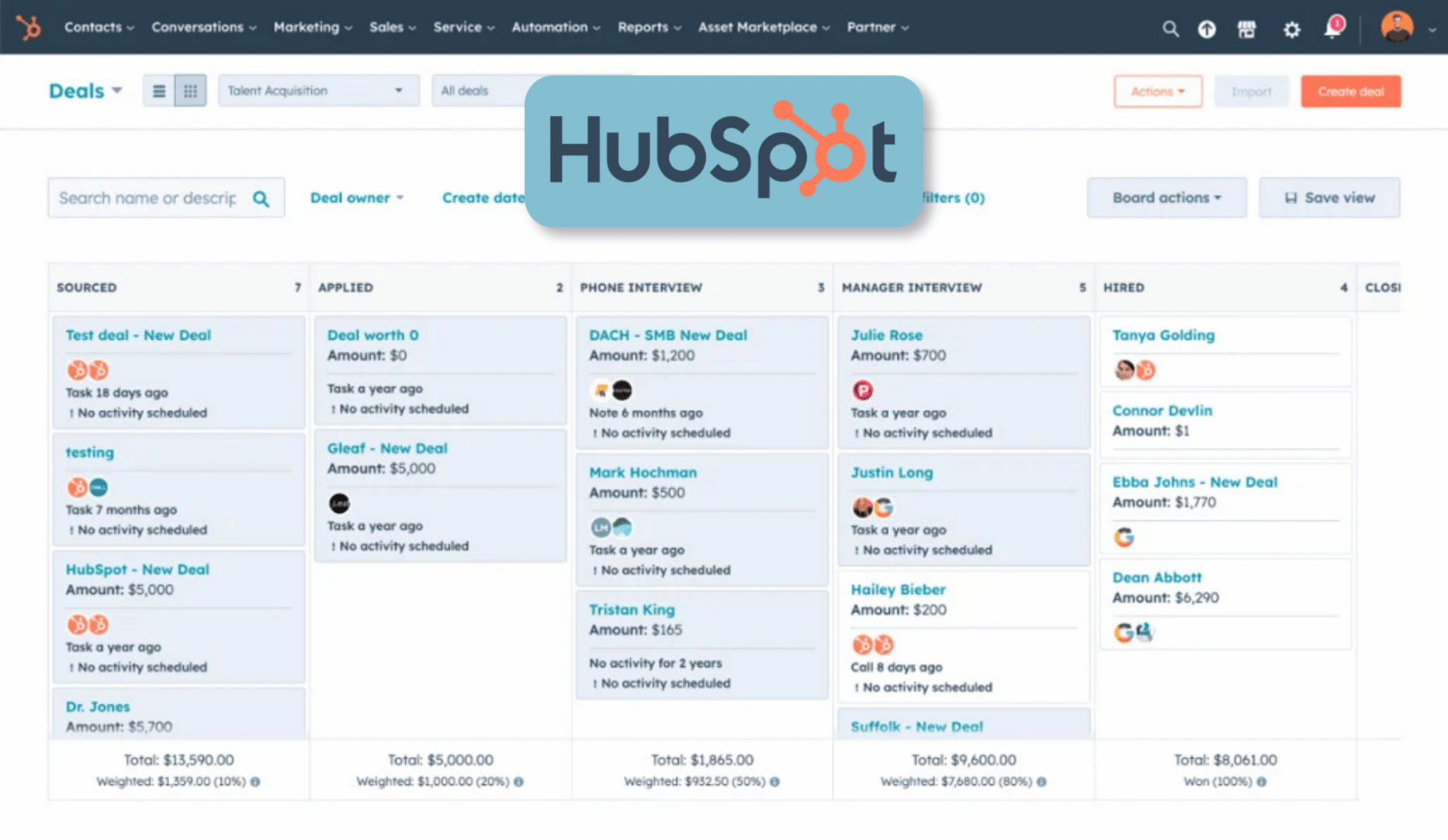Click the avatar icons on Test deal card

(88, 371)
